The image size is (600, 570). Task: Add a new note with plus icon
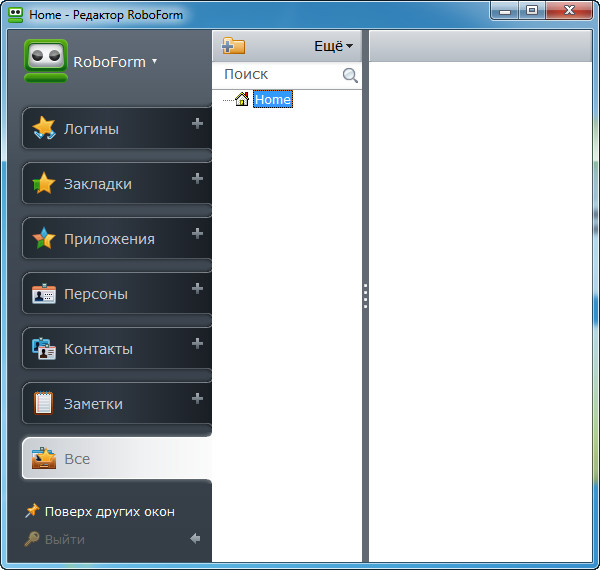pos(197,399)
